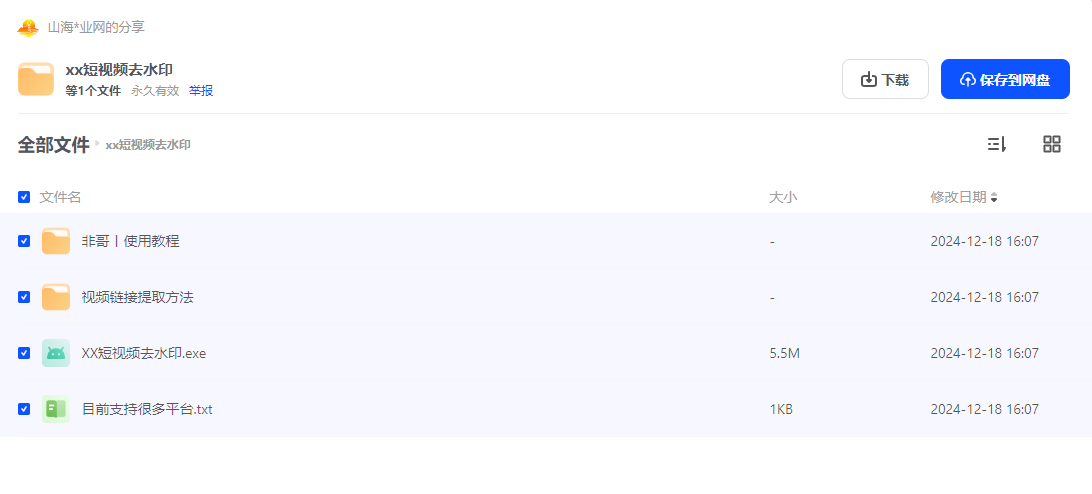Click the sort order icon
1092x494 pixels.
coord(997,144)
